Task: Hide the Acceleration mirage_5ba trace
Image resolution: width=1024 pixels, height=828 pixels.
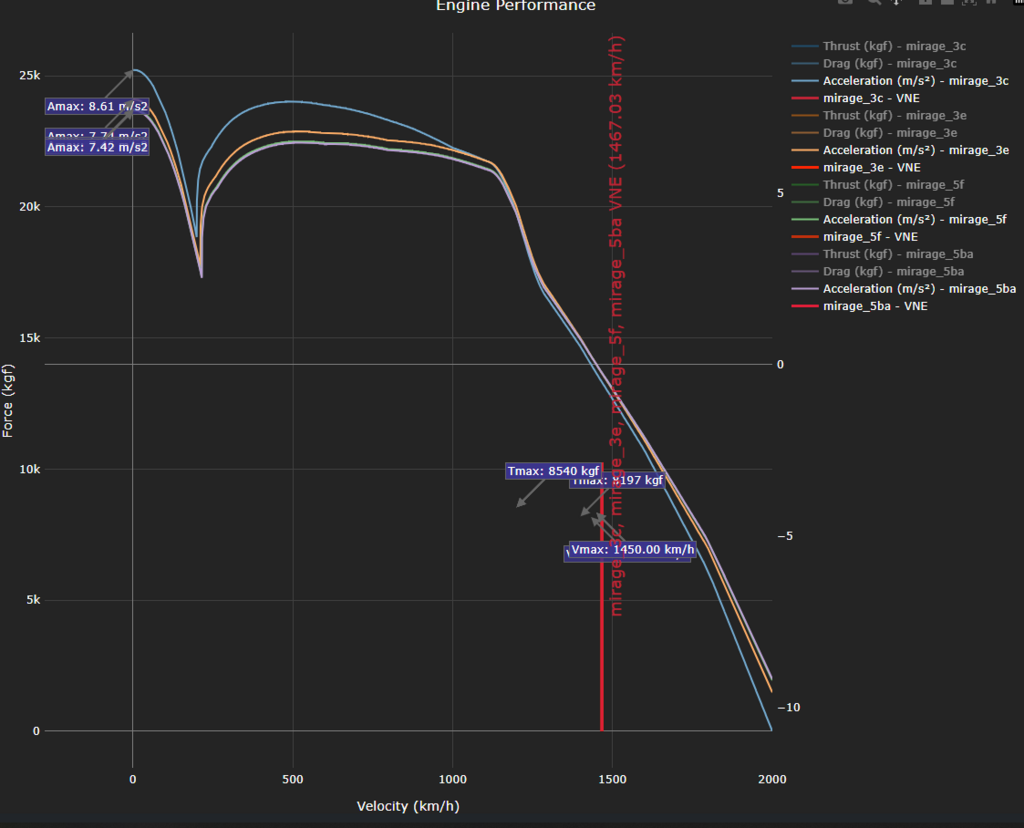Action: 919,289
